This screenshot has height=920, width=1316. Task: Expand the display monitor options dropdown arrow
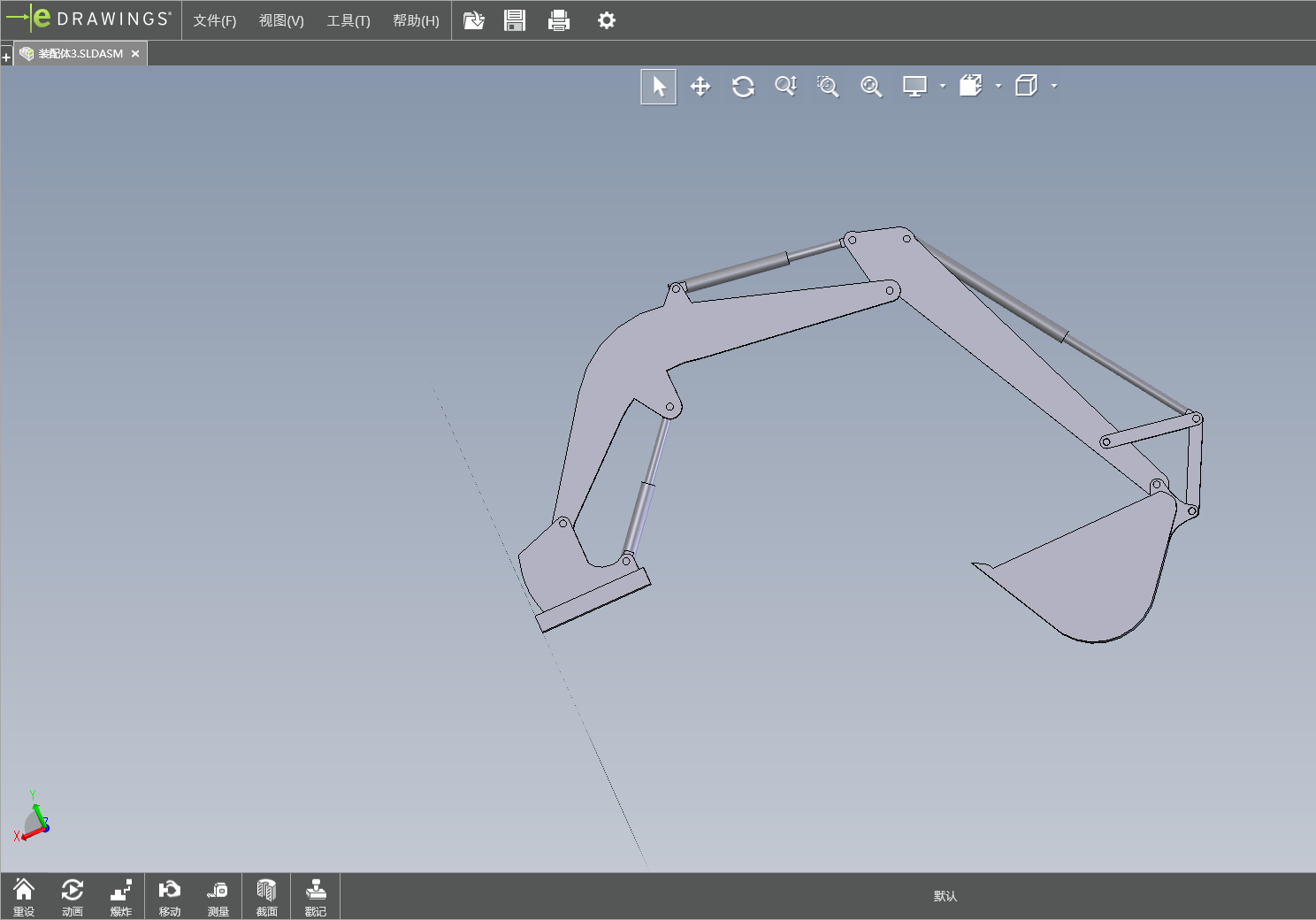tap(943, 87)
